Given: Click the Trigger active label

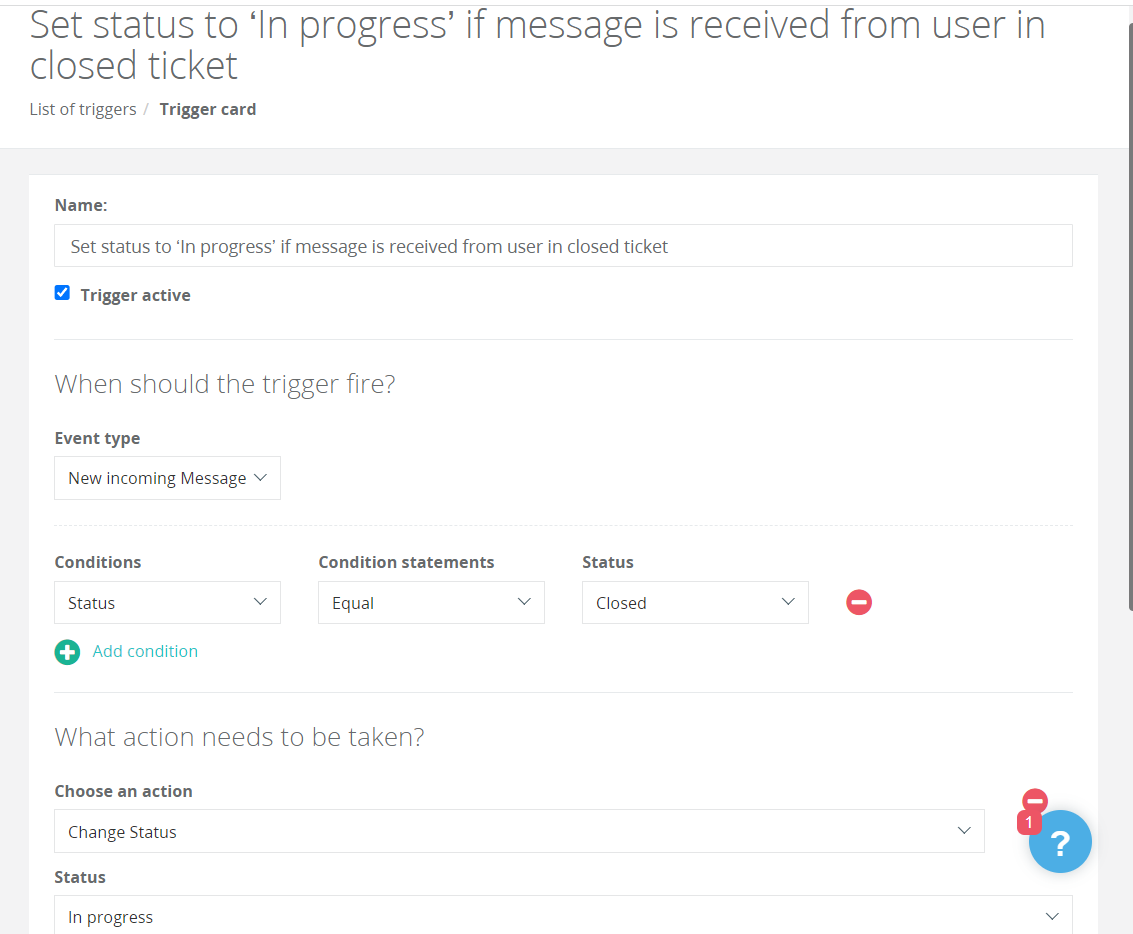Looking at the screenshot, I should pyautogui.click(x=135, y=295).
